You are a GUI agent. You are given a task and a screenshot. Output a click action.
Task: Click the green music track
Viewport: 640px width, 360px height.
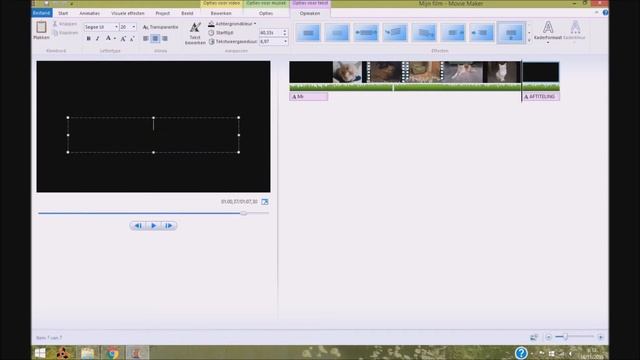pos(424,87)
